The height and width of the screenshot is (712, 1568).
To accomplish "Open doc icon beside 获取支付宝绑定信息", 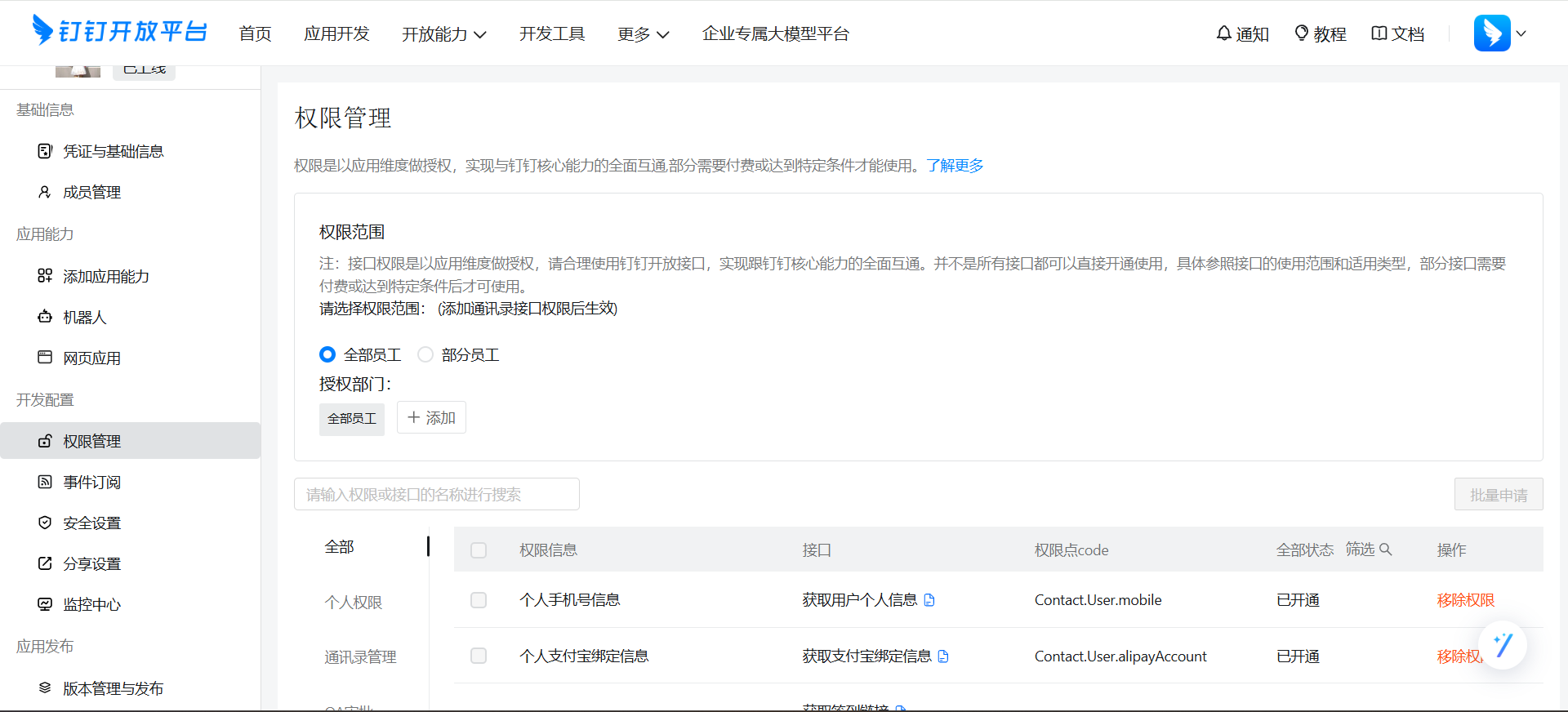I will click(943, 656).
